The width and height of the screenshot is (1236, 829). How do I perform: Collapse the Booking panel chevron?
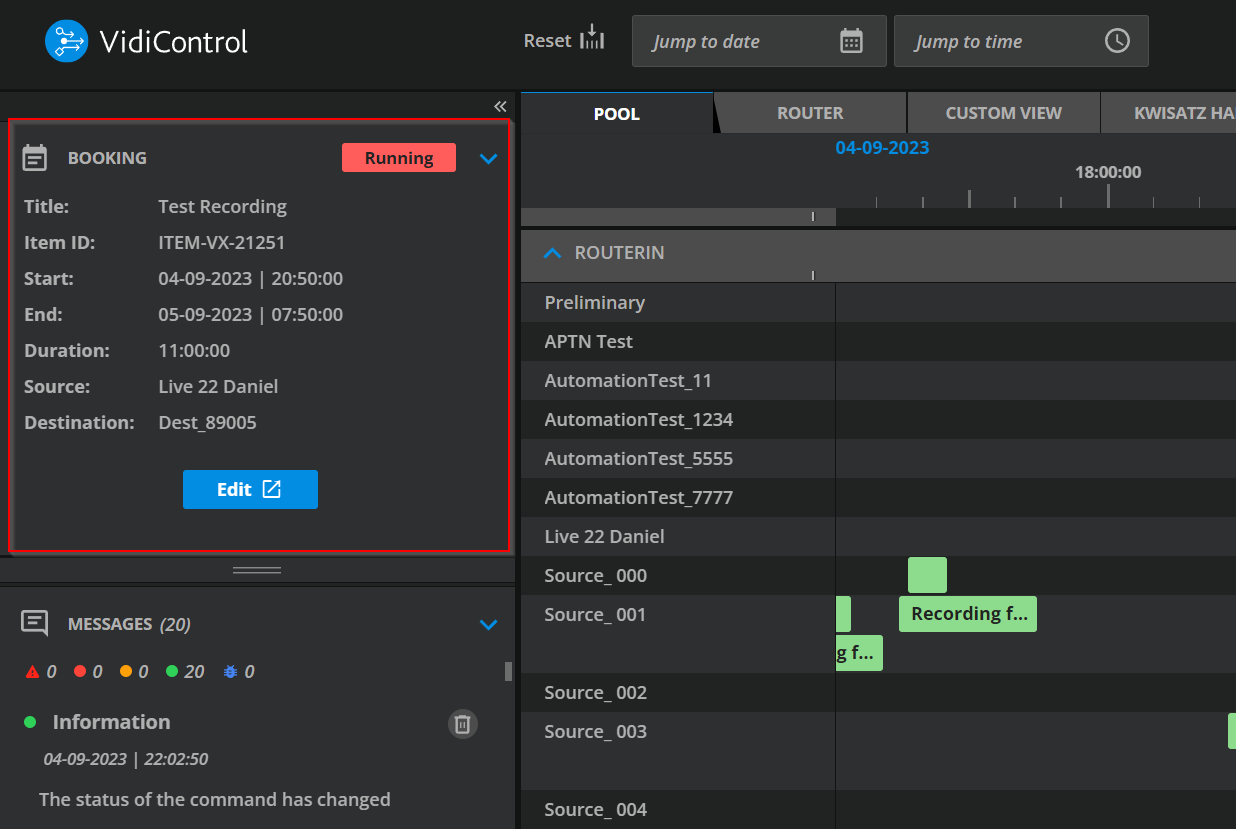click(x=488, y=158)
